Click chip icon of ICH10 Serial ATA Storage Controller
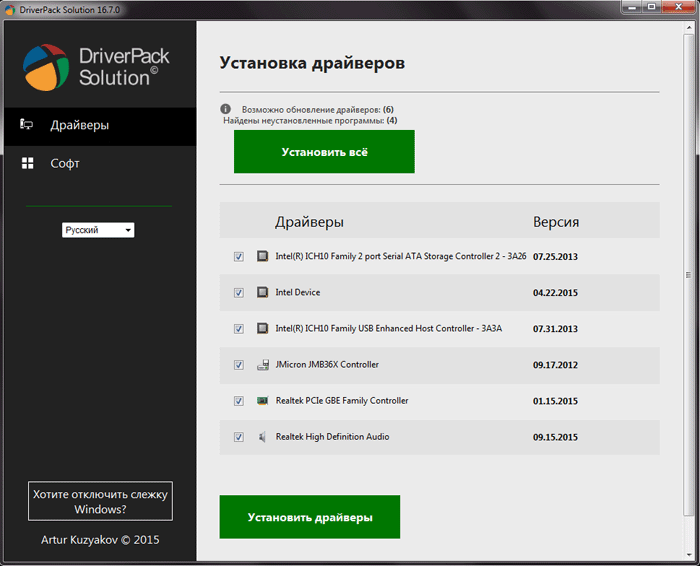700x566 pixels. click(x=262, y=256)
